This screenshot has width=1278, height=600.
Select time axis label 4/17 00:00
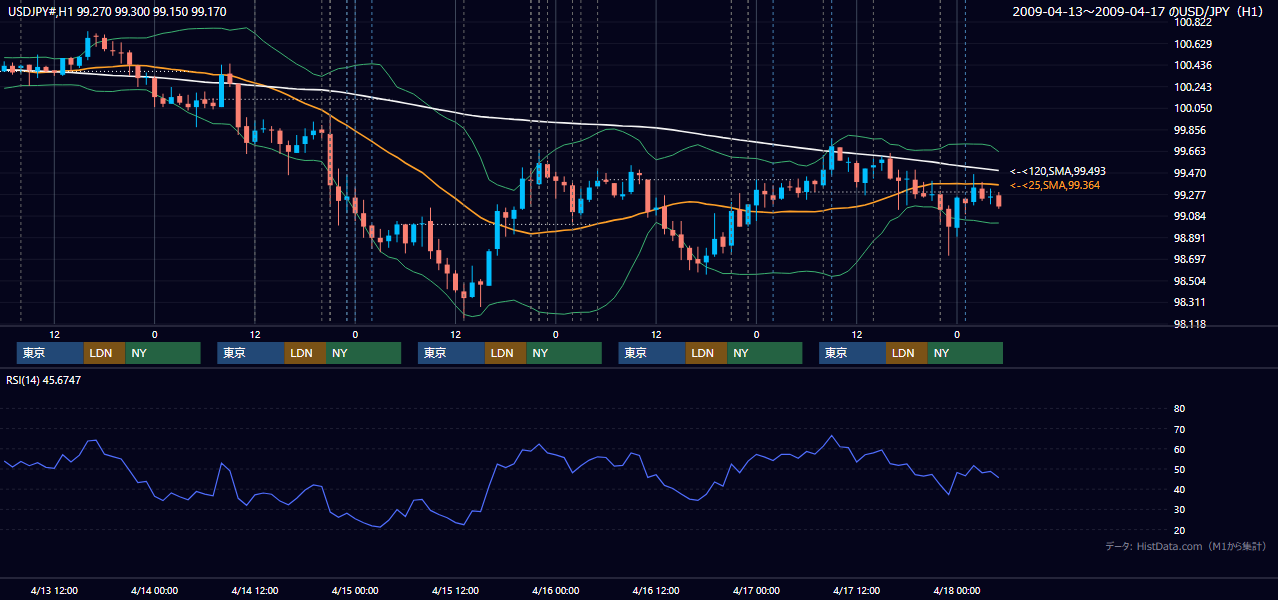pos(756,591)
